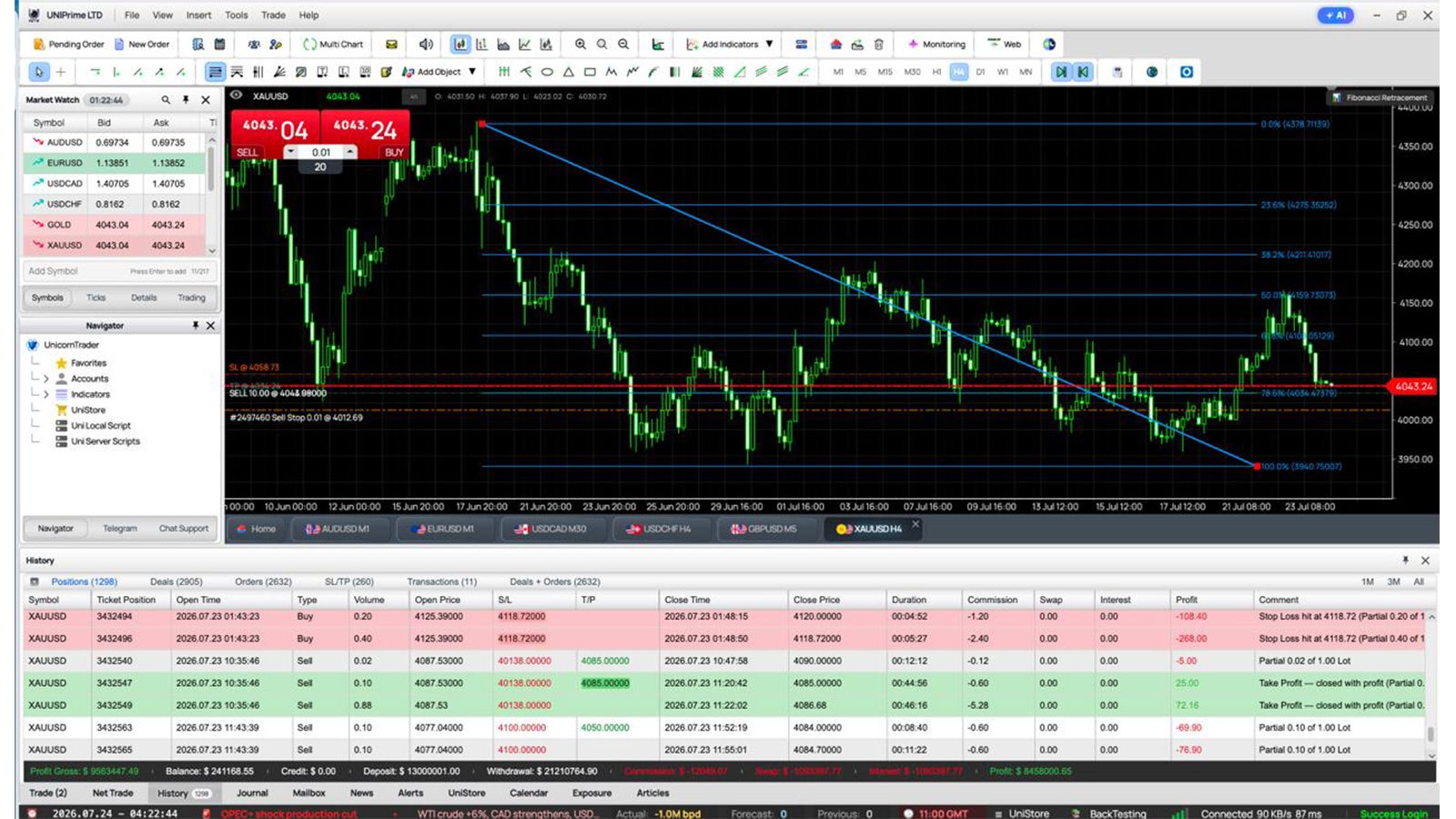This screenshot has width=1456, height=819.
Task: Click the blue +AI button
Action: coord(1335,15)
